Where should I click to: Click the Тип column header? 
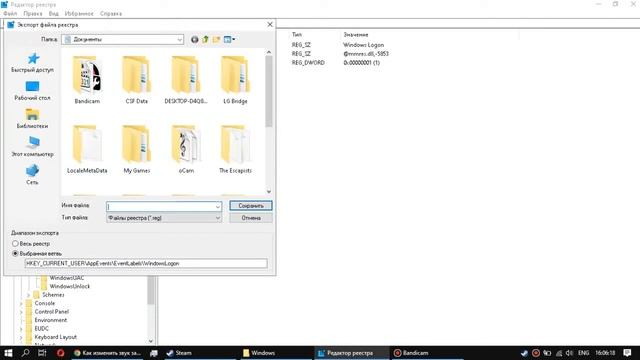(x=297, y=35)
